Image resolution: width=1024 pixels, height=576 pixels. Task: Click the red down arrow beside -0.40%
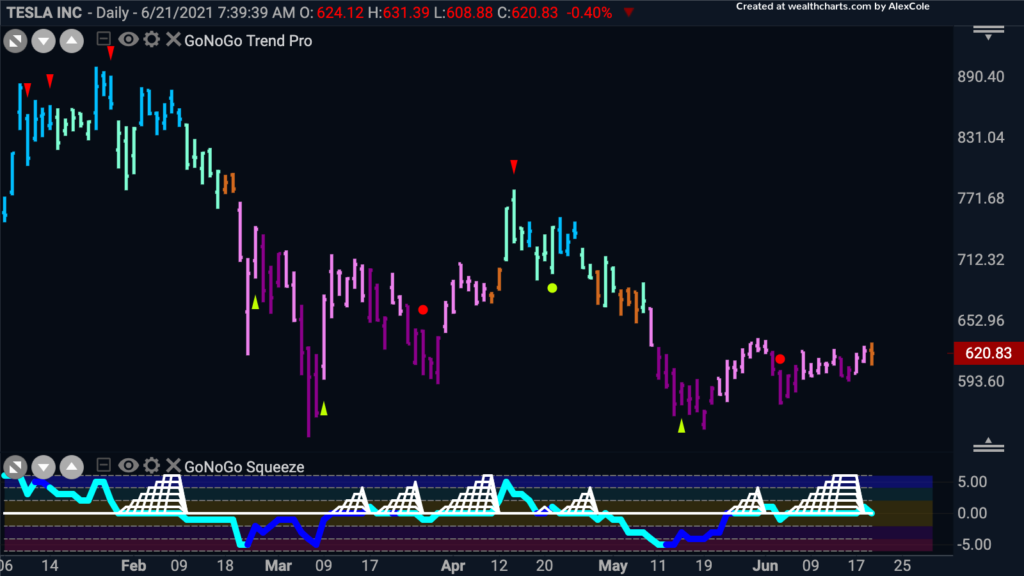(628, 12)
